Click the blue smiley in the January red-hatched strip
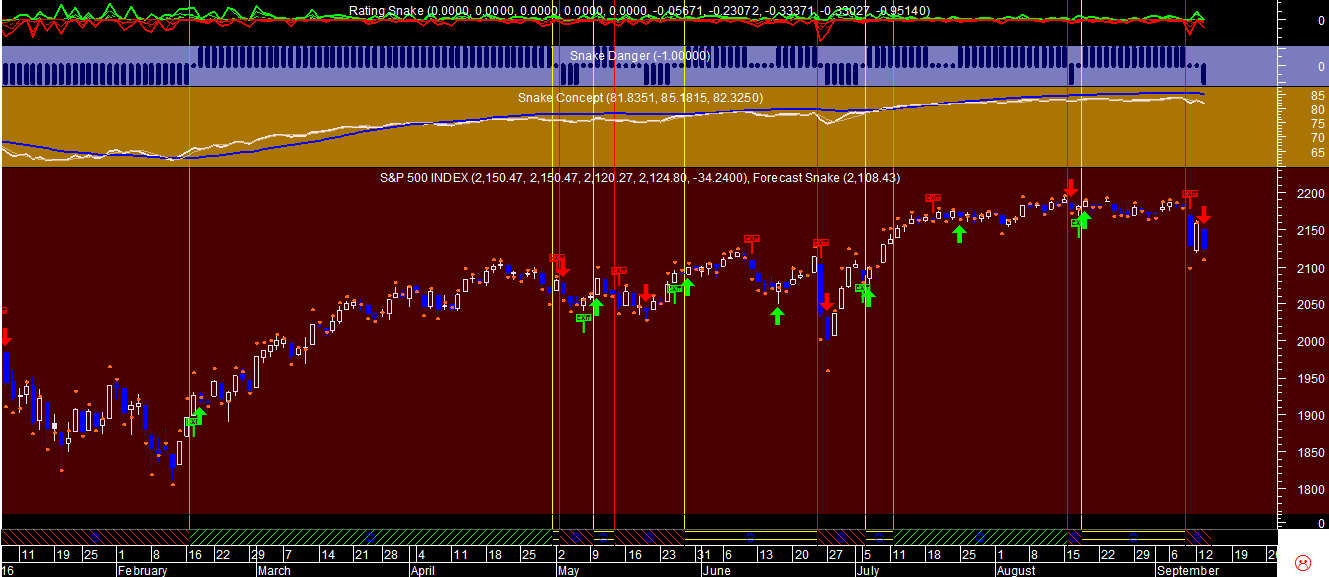The width and height of the screenshot is (1329, 577). 95,537
